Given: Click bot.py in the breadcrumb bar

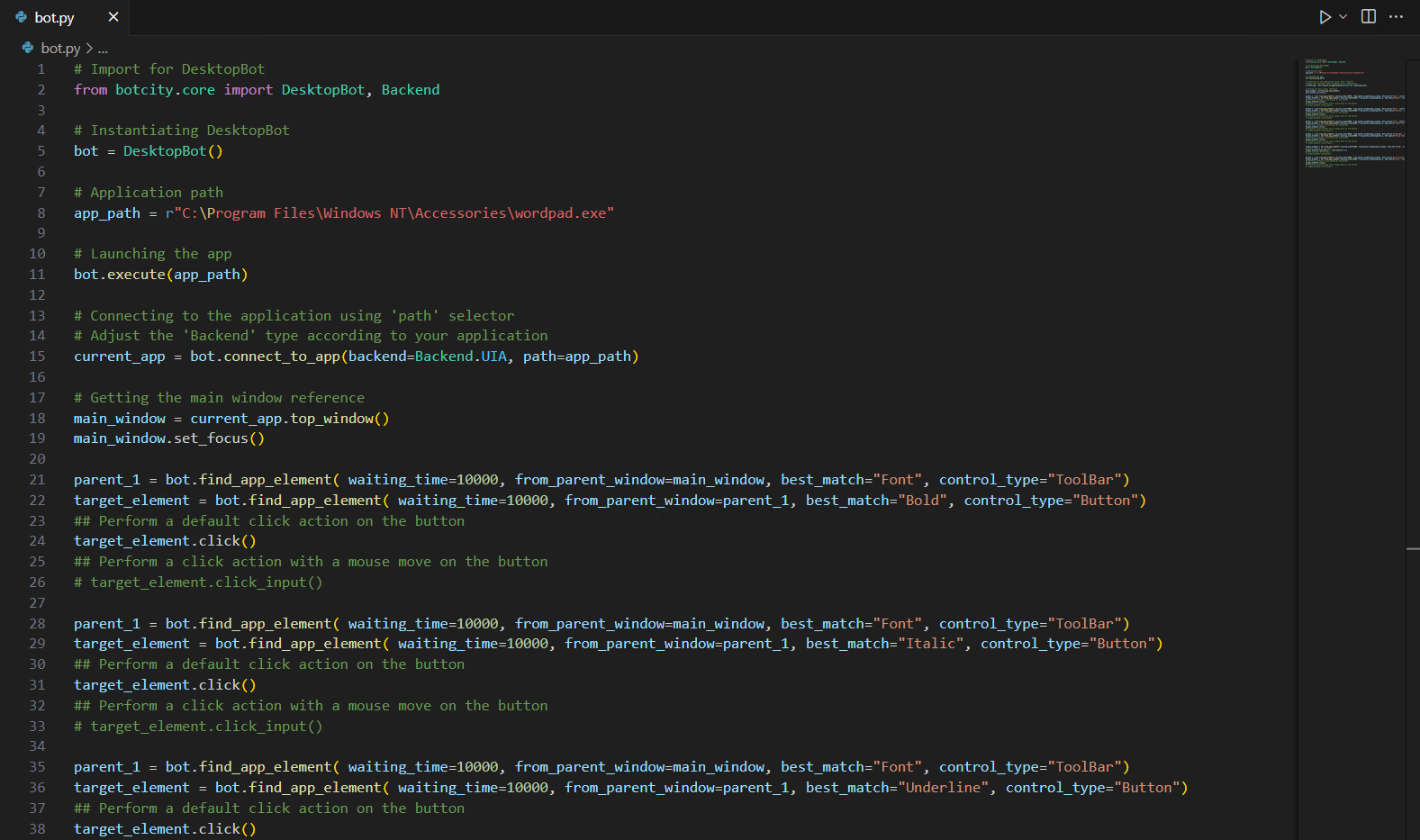Looking at the screenshot, I should [60, 49].
